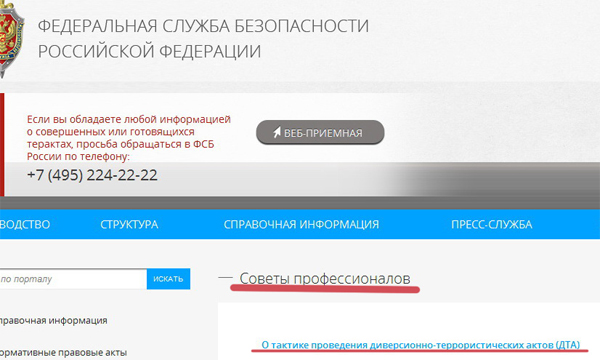This screenshot has width=600, height=360.
Task: Click the phone number +7 (495) 224-22-22
Action: click(x=92, y=175)
